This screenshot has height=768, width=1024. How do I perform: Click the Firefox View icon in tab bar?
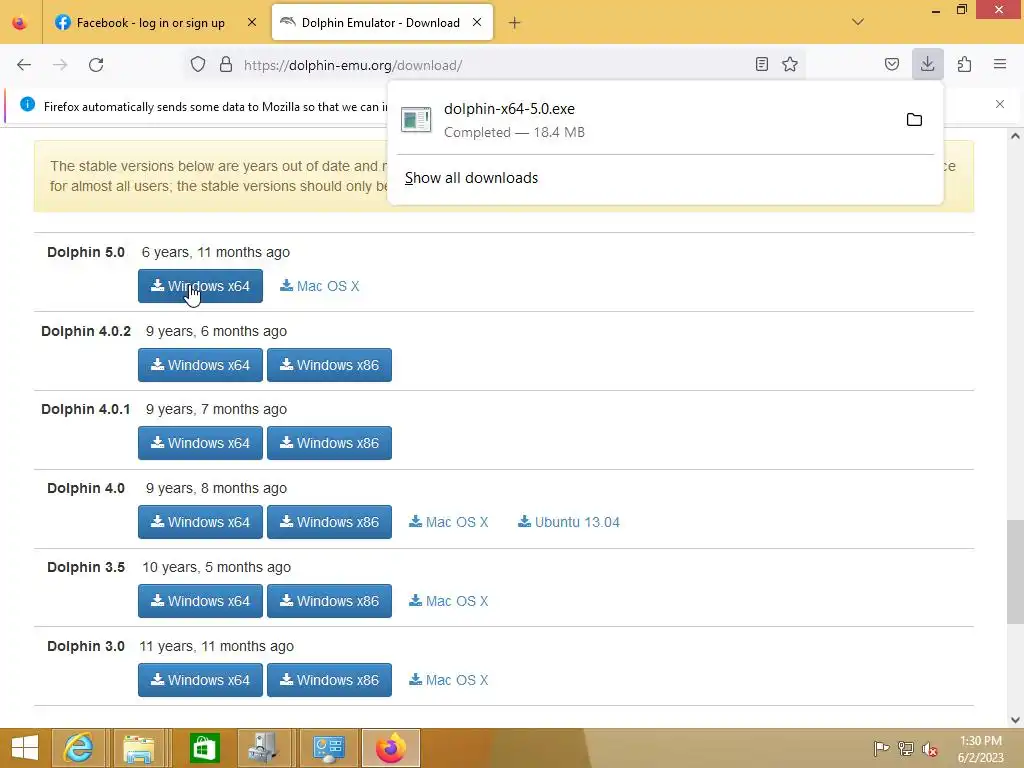tap(20, 23)
